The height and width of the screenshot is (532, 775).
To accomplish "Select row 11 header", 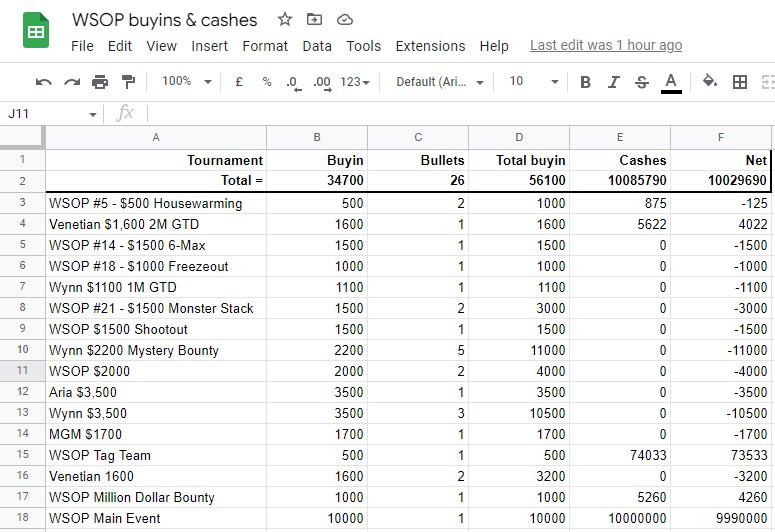I will coord(23,371).
